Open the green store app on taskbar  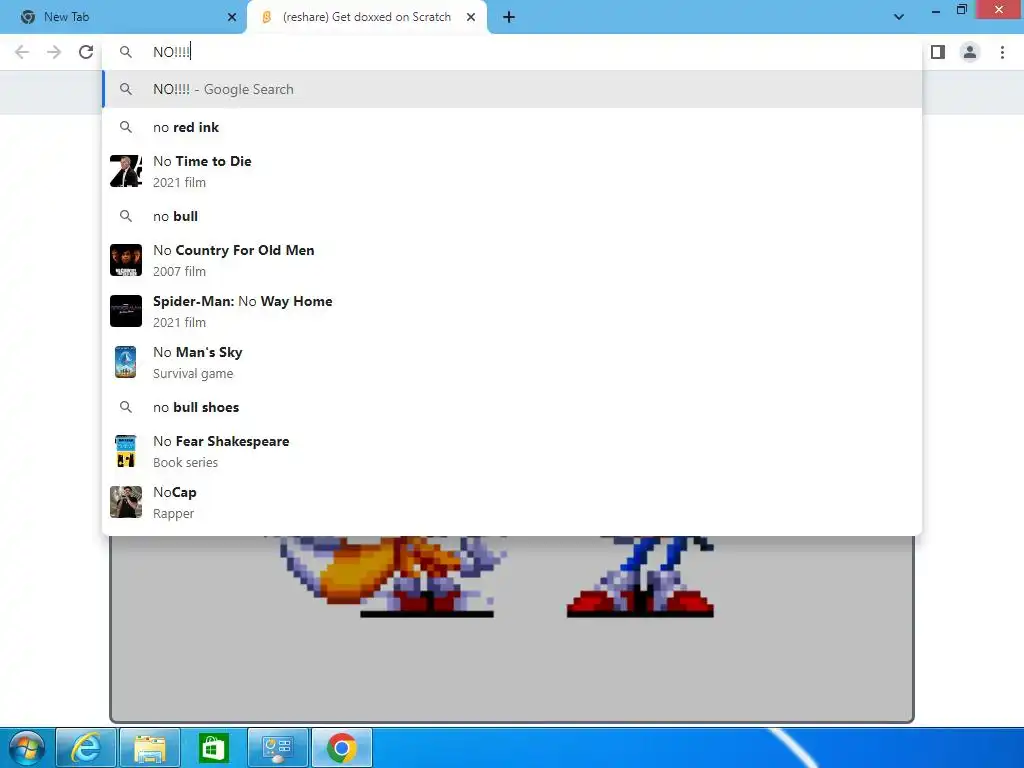coord(214,748)
